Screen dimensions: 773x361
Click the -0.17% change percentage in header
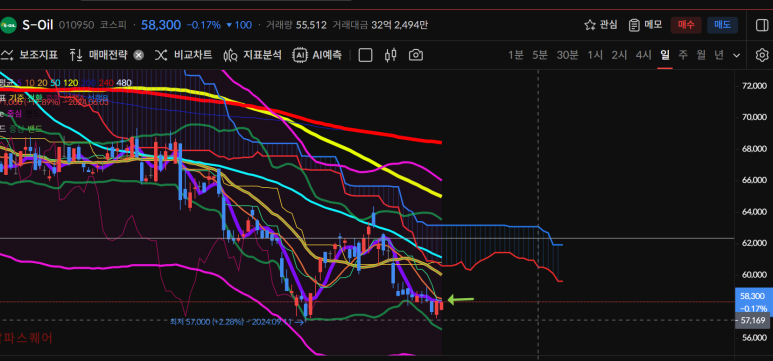point(204,25)
